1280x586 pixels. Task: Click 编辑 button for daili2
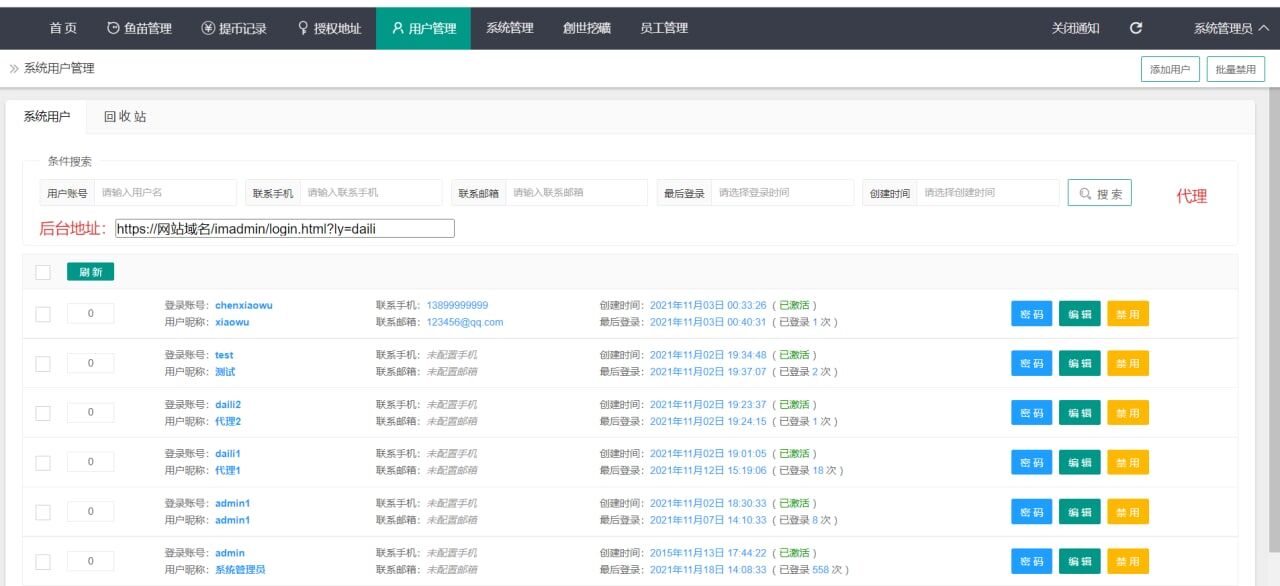pyautogui.click(x=1080, y=413)
